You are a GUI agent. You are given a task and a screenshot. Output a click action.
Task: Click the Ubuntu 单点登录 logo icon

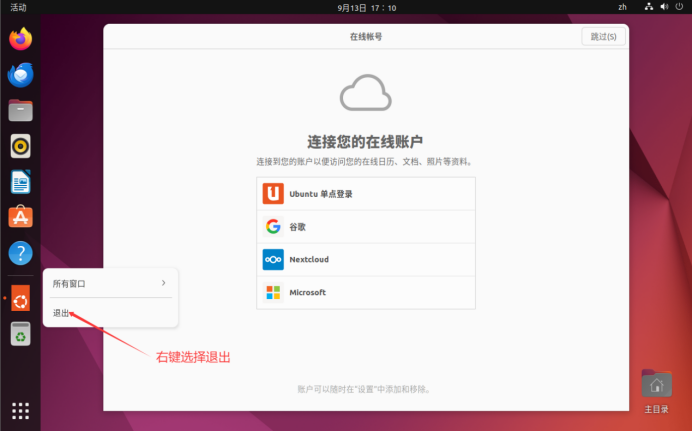coord(273,194)
